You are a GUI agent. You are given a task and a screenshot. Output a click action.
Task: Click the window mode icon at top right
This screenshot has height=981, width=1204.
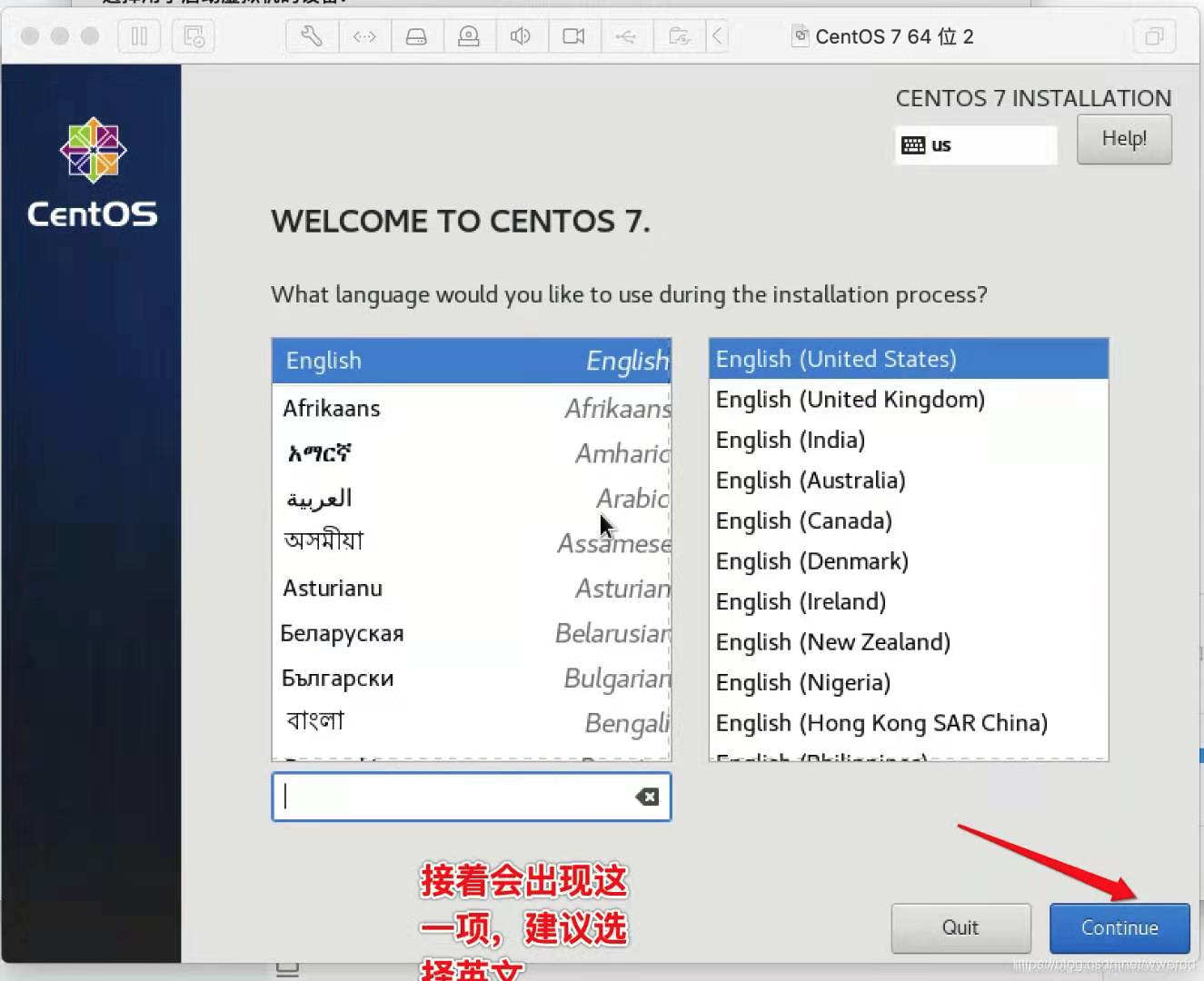pos(1154,36)
